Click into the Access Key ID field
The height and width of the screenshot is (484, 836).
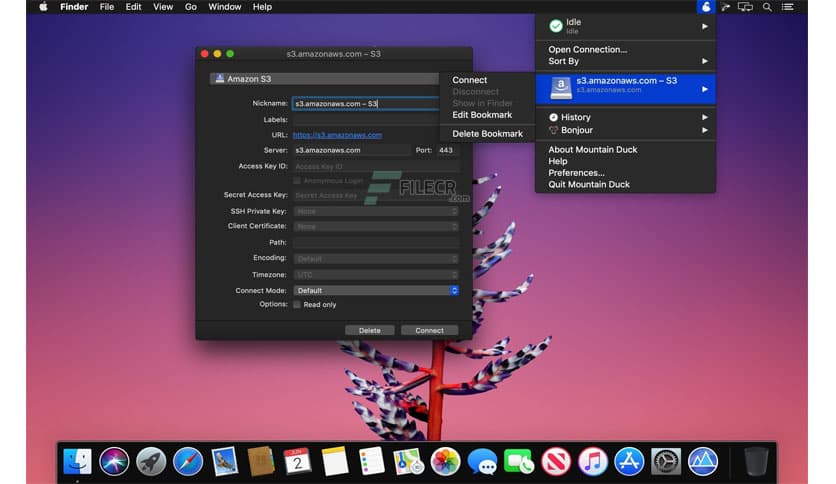[376, 167]
